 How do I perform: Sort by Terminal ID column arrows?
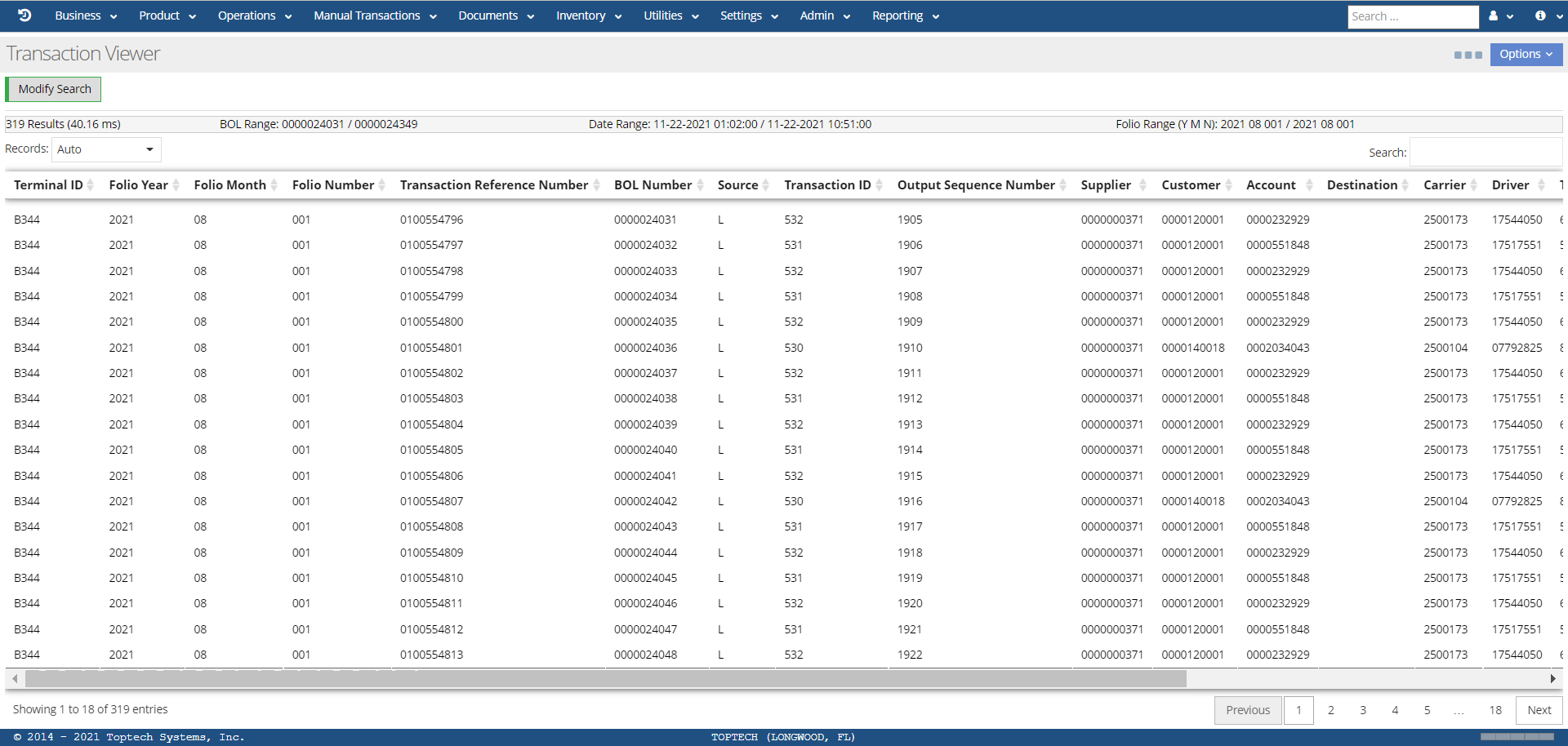point(91,185)
